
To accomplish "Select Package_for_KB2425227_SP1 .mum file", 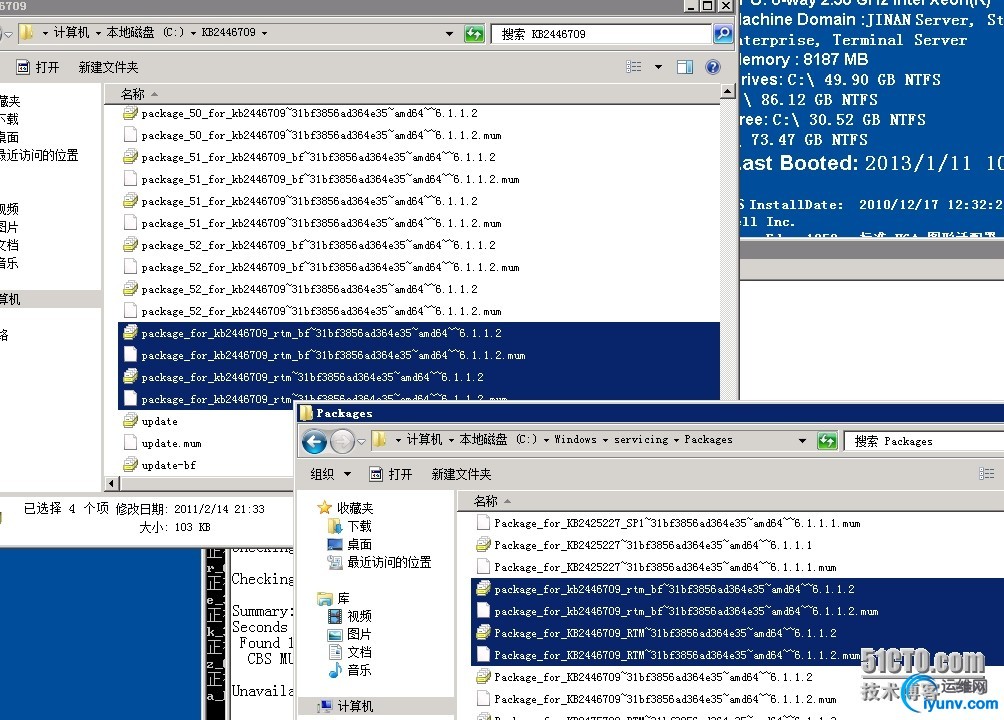I will pyautogui.click(x=669, y=523).
